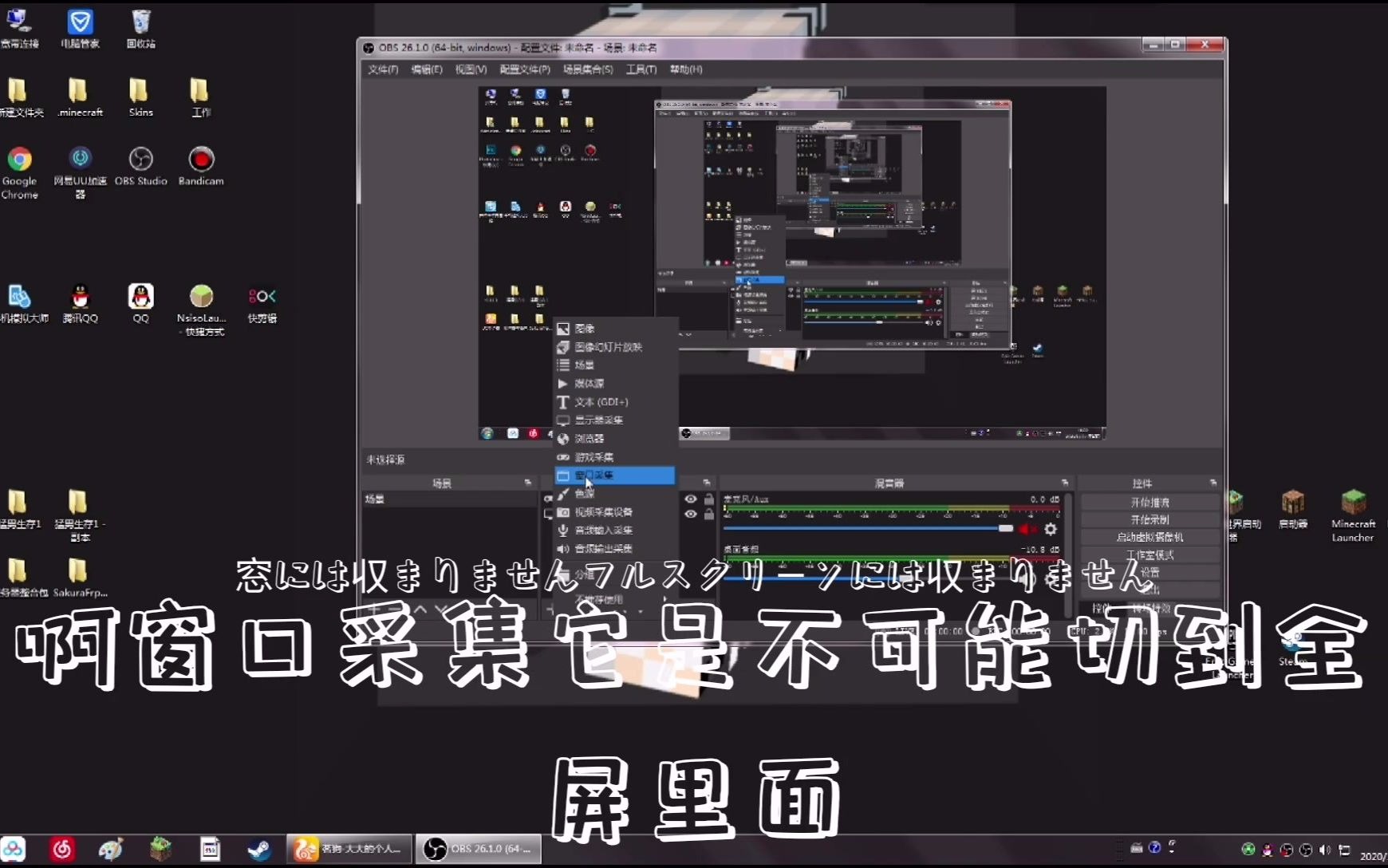Toggle visibility of the first source eye icon
Viewport: 1388px width, 868px height.
(692, 497)
